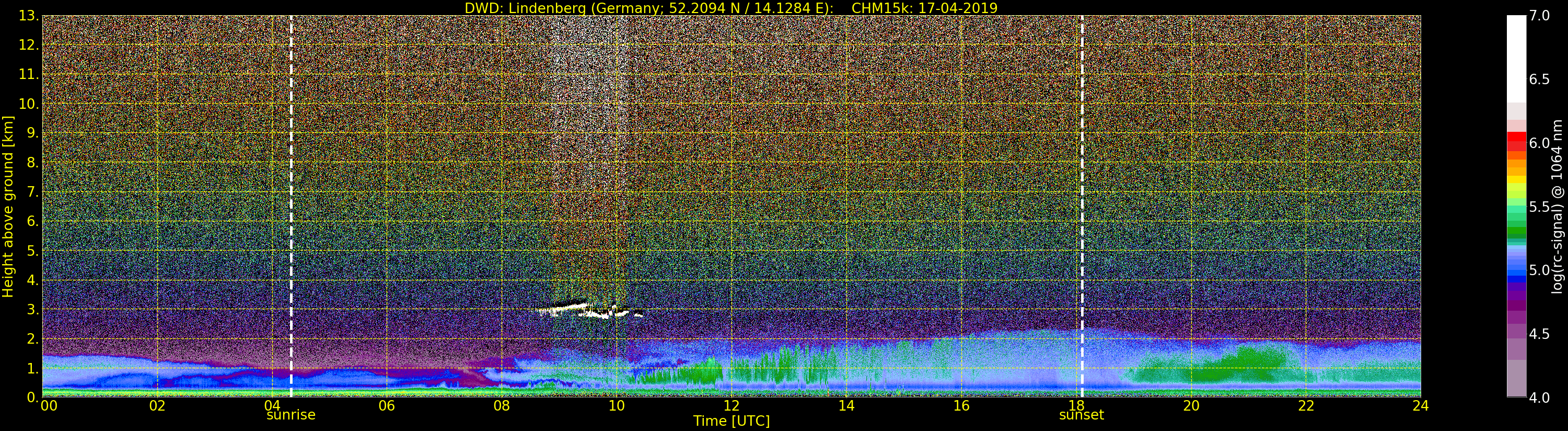Click the 0. height tick label
This screenshot has width=1568, height=431.
coord(32,398)
